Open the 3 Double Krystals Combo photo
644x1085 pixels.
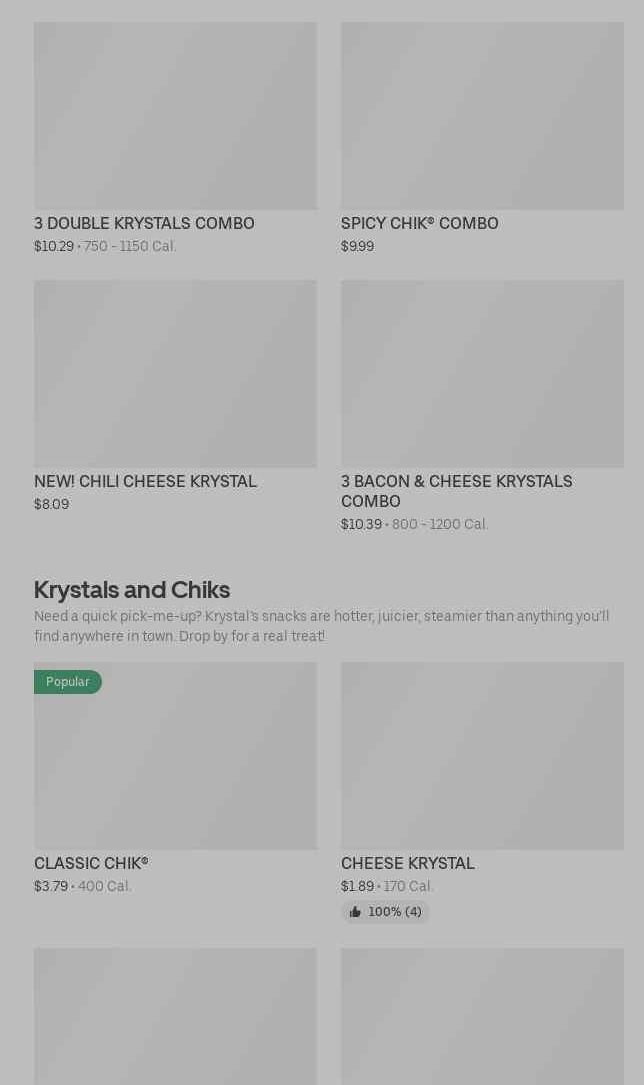coord(176,116)
